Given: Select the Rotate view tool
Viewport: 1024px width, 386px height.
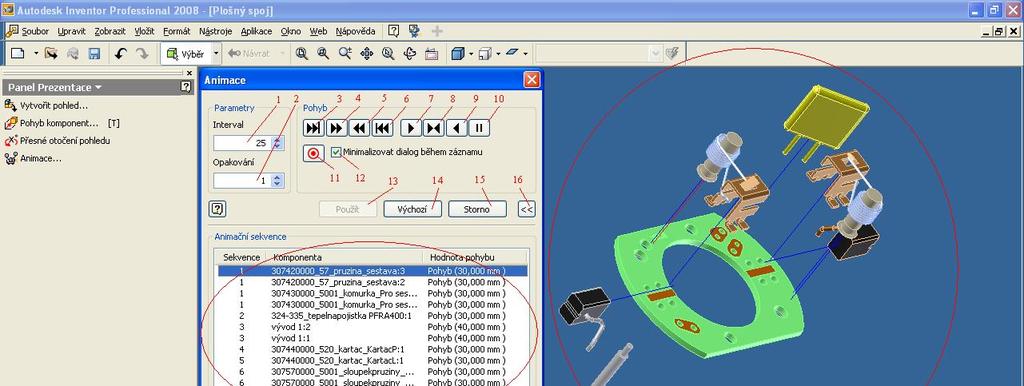Looking at the screenshot, I should pos(409,54).
